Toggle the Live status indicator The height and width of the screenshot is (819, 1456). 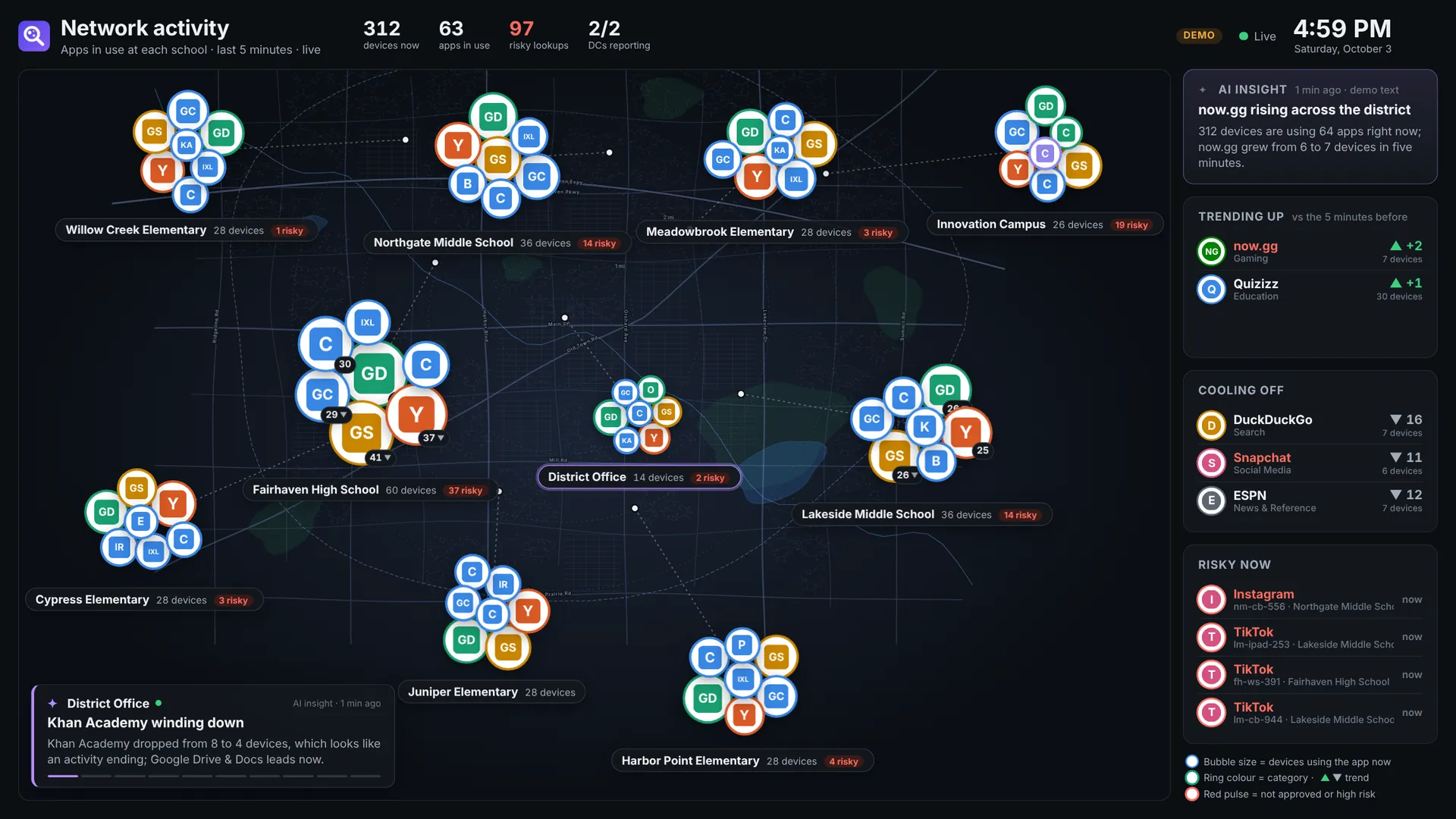(x=1257, y=36)
